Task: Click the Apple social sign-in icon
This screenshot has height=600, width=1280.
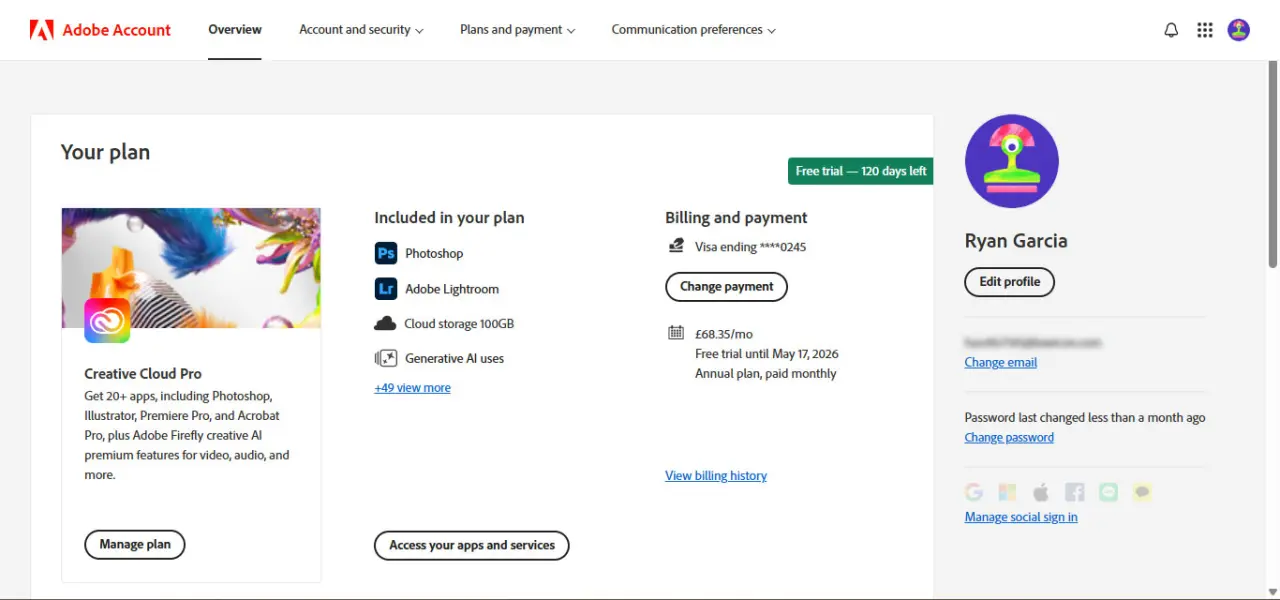Action: point(1041,492)
